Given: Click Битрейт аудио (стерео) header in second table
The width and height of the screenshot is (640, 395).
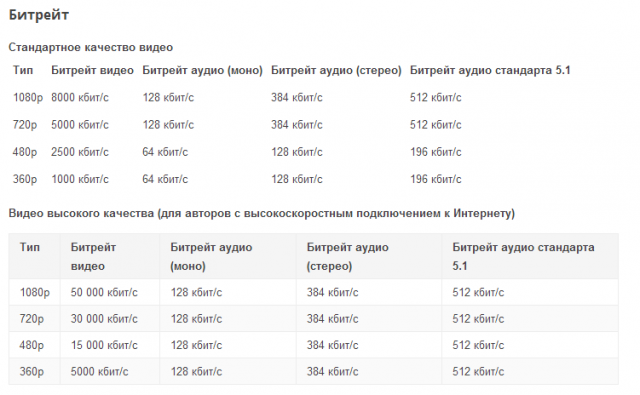Looking at the screenshot, I should point(347,257).
